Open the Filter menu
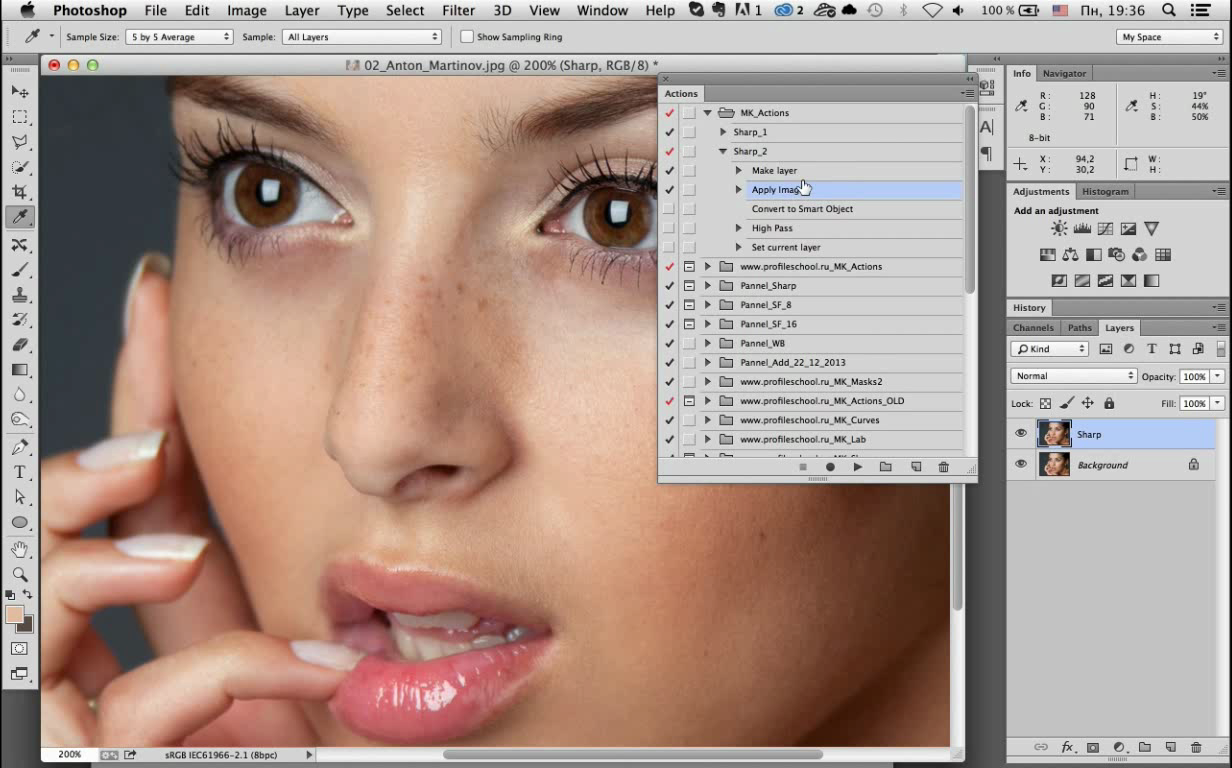 point(458,10)
